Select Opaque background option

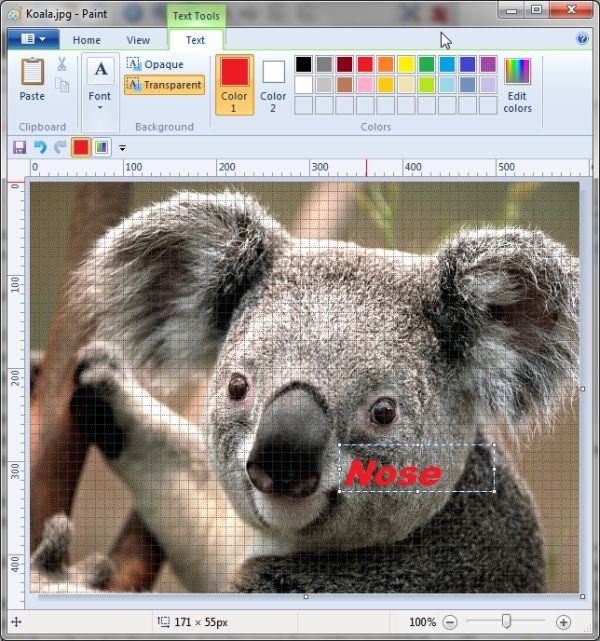(x=155, y=64)
